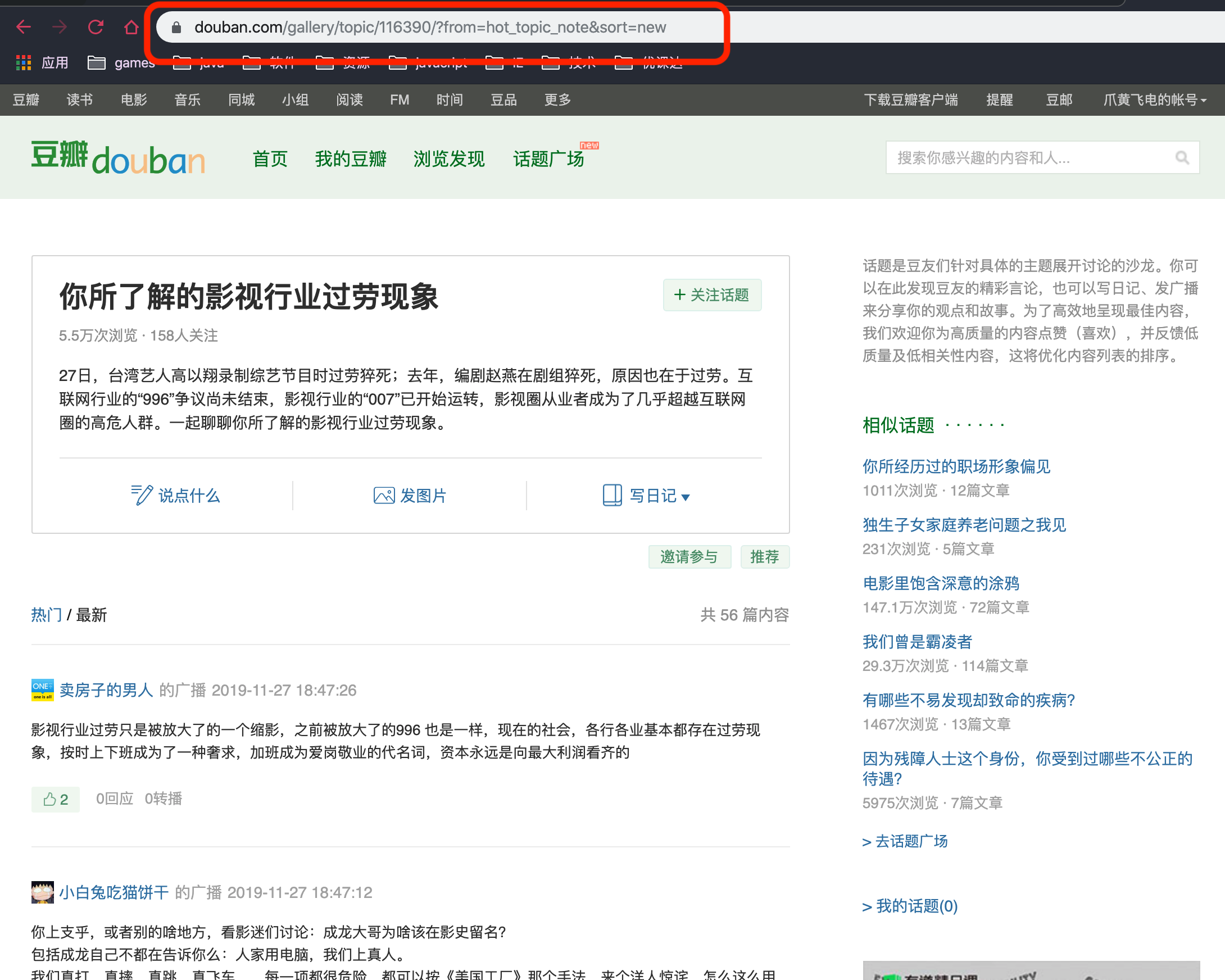The height and width of the screenshot is (980, 1225).
Task: Open the 爪黄飞电的帐号 account dropdown
Action: 1155,100
